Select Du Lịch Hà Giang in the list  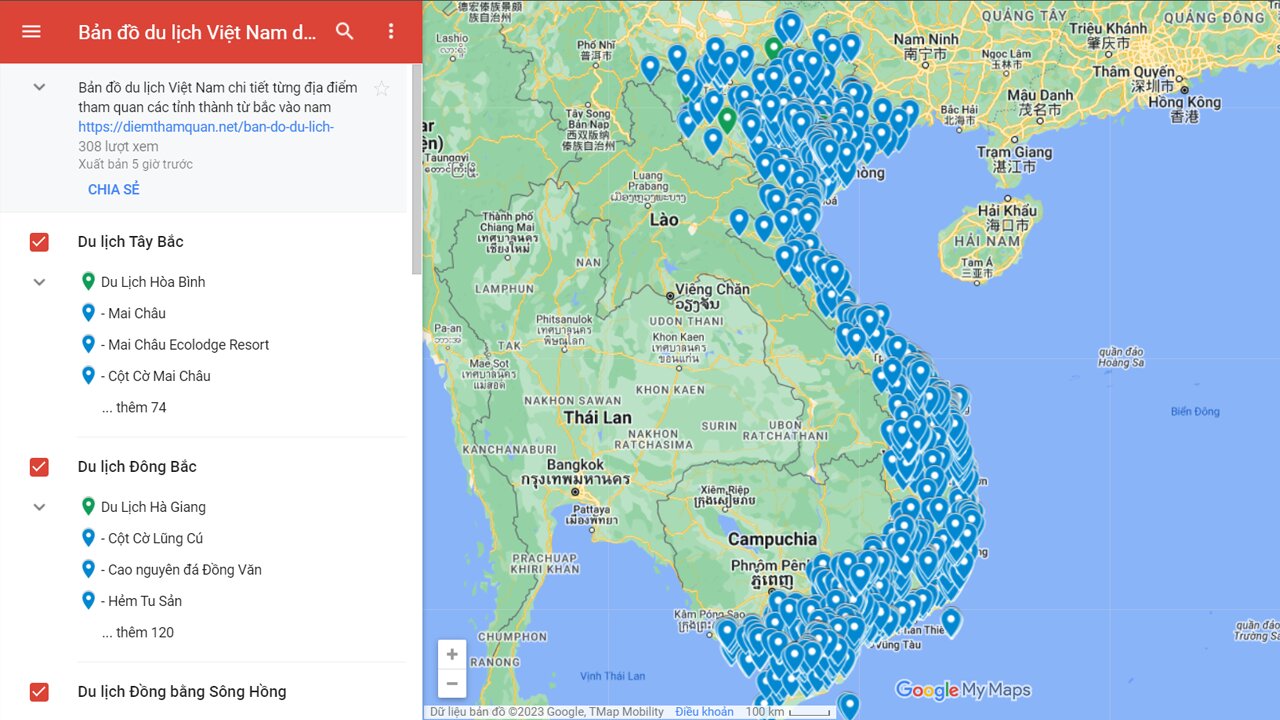pos(153,507)
